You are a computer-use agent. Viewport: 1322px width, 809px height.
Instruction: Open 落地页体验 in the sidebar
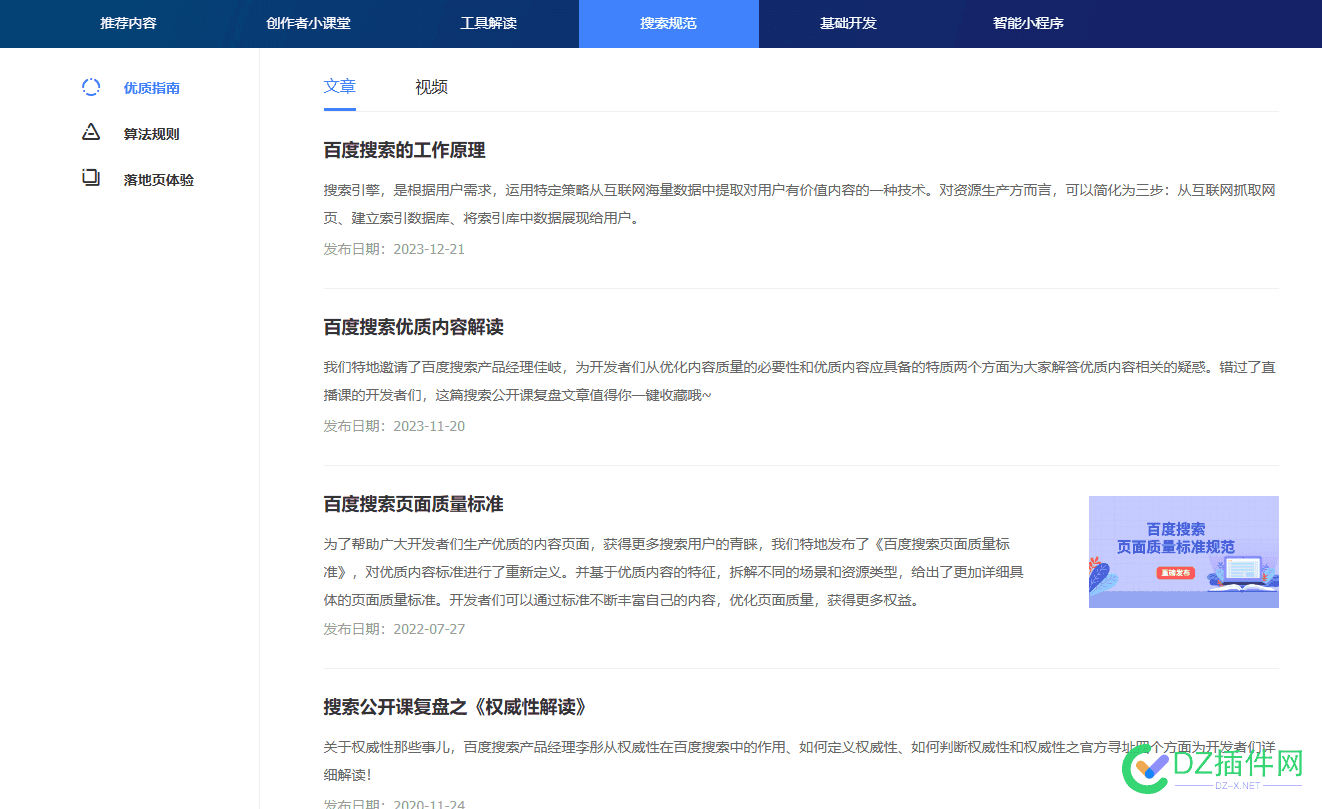(159, 180)
